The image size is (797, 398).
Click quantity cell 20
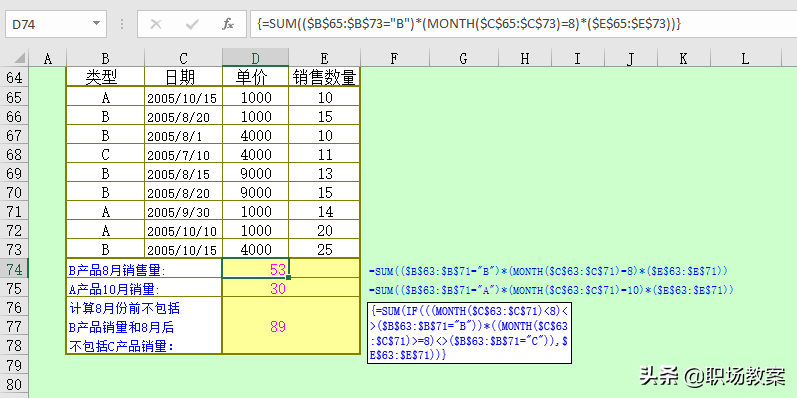pyautogui.click(x=325, y=231)
